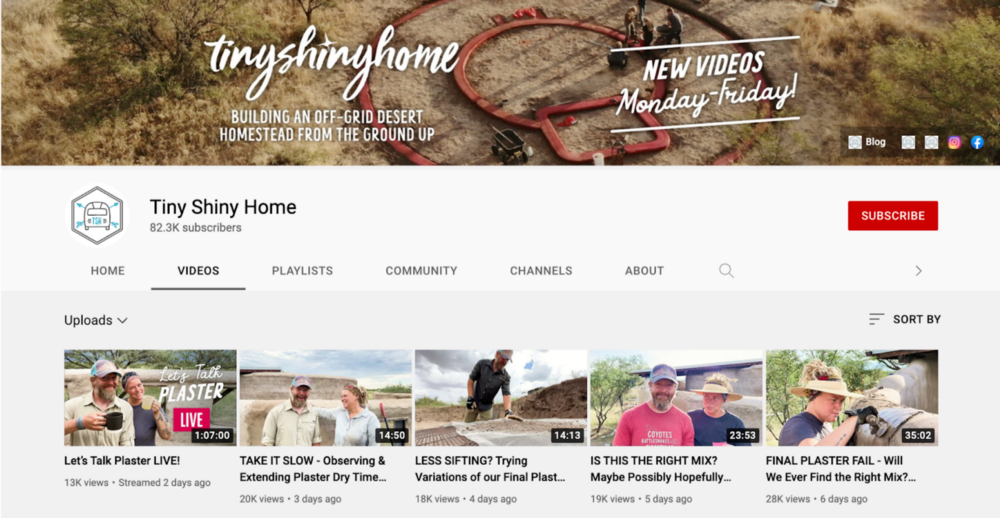Click the Tiny Shiny Home channel avatar
Image resolution: width=1000 pixels, height=518 pixels.
96,216
